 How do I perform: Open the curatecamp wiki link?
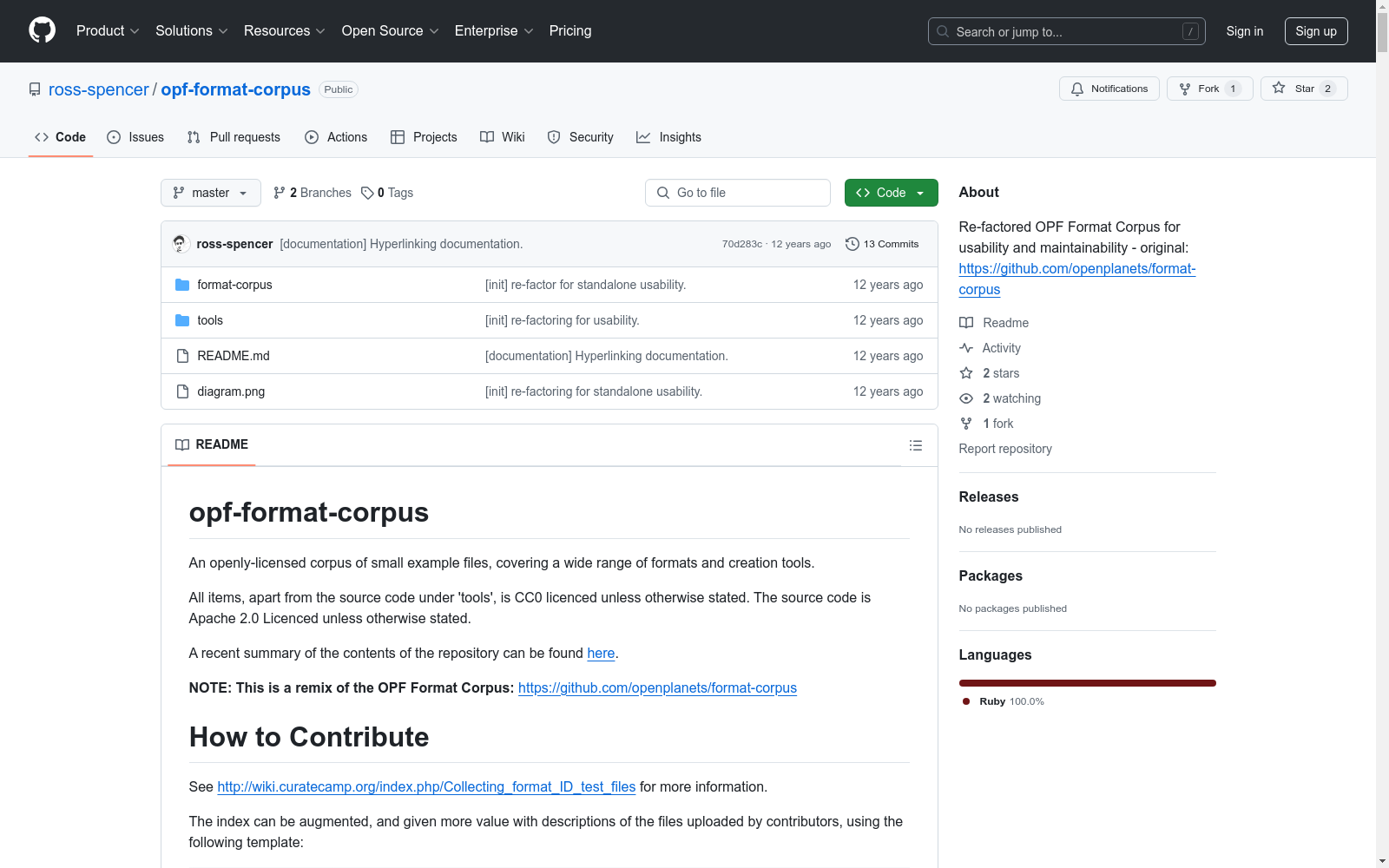point(426,787)
